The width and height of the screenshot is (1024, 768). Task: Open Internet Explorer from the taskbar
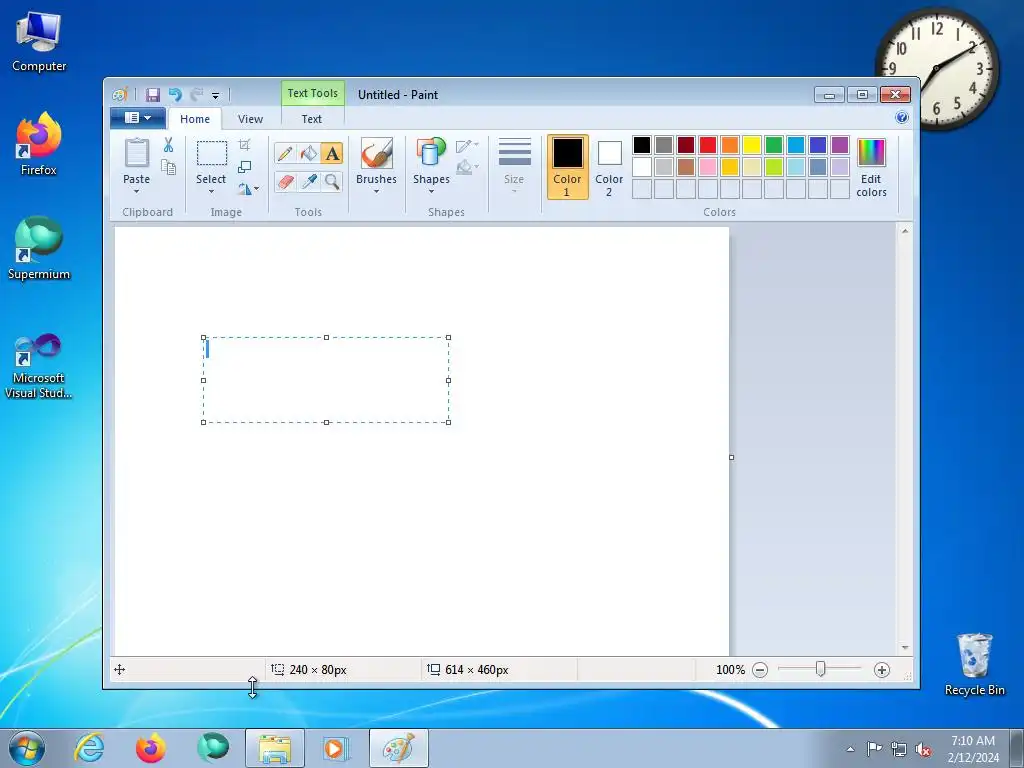pyautogui.click(x=89, y=748)
